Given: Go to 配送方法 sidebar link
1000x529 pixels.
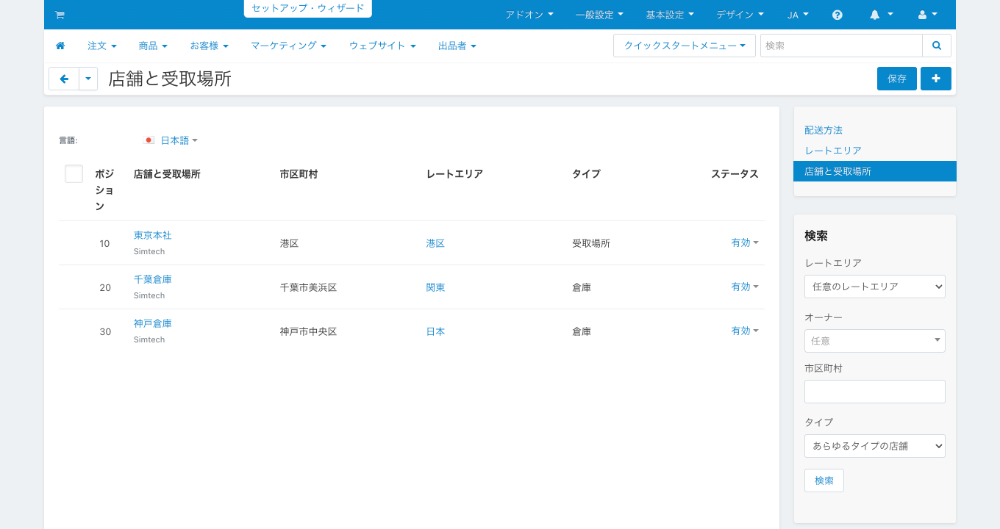Looking at the screenshot, I should click(823, 130).
